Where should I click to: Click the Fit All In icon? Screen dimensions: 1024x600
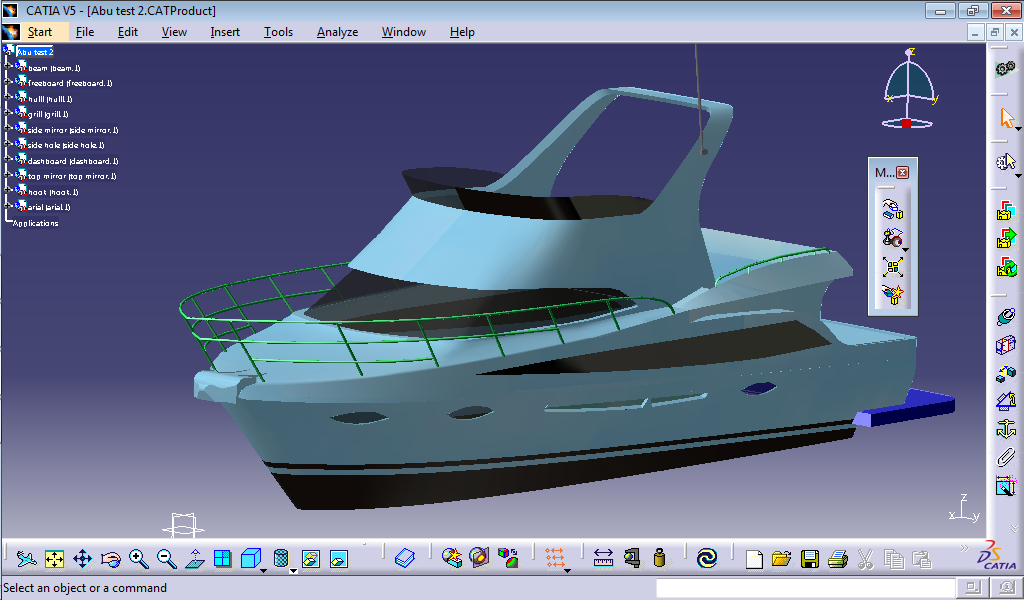tap(53, 558)
